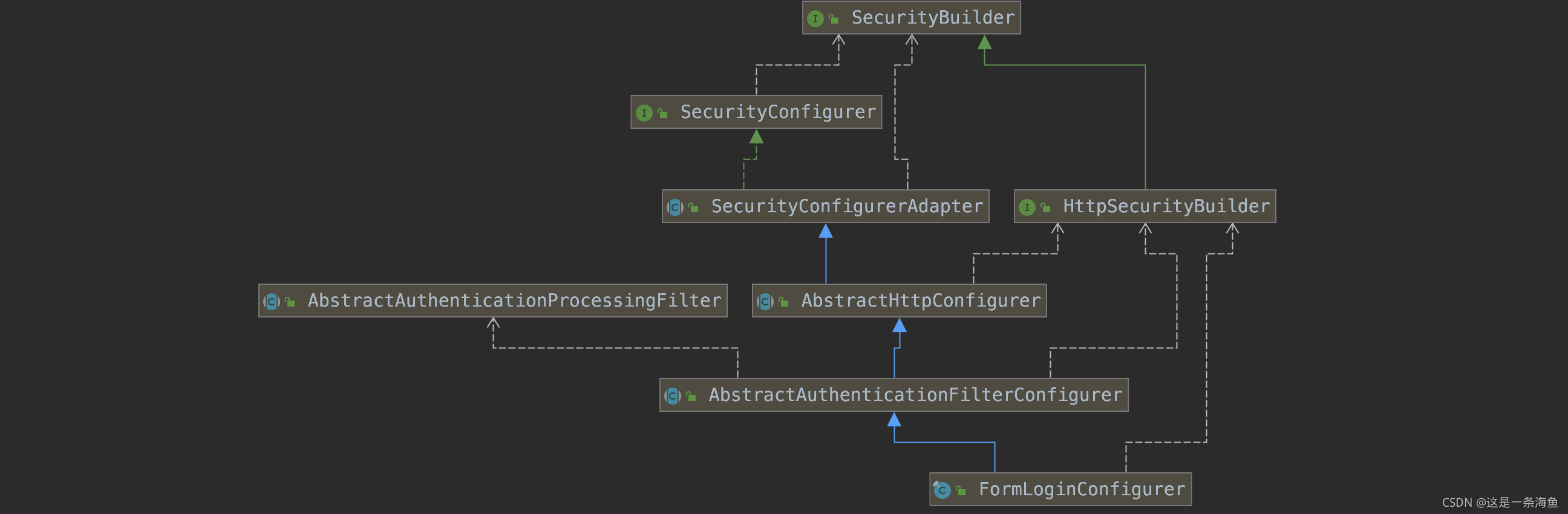
Task: Select the SecurityBuilder interface node
Action: point(911,18)
